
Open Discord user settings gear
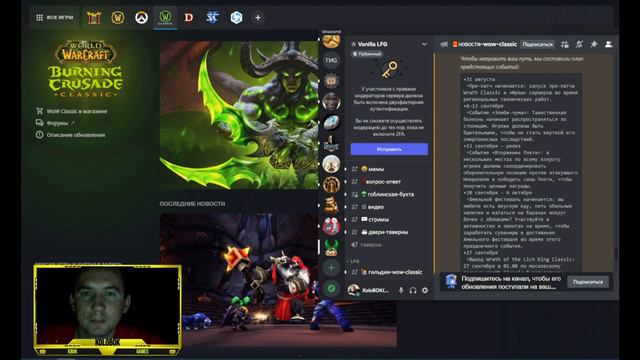pyautogui.click(x=425, y=290)
